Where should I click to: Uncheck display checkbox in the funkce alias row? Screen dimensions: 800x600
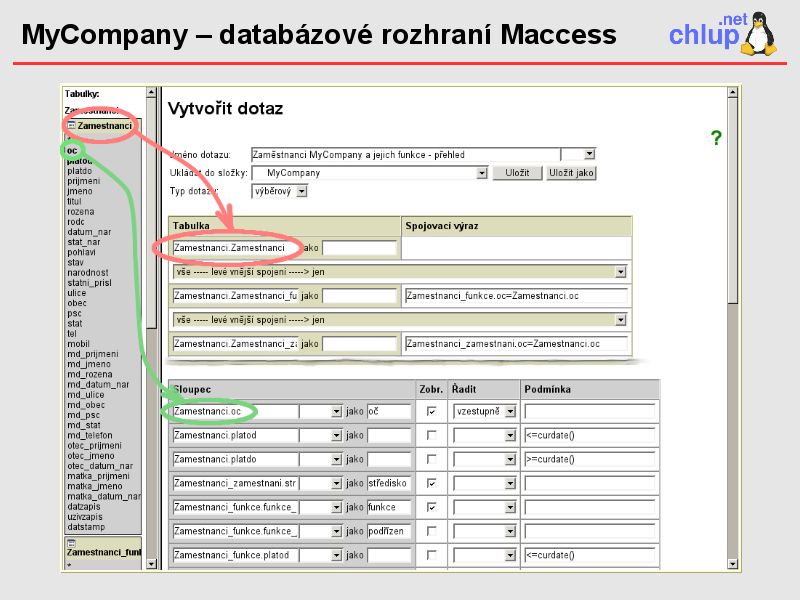pyautogui.click(x=432, y=507)
